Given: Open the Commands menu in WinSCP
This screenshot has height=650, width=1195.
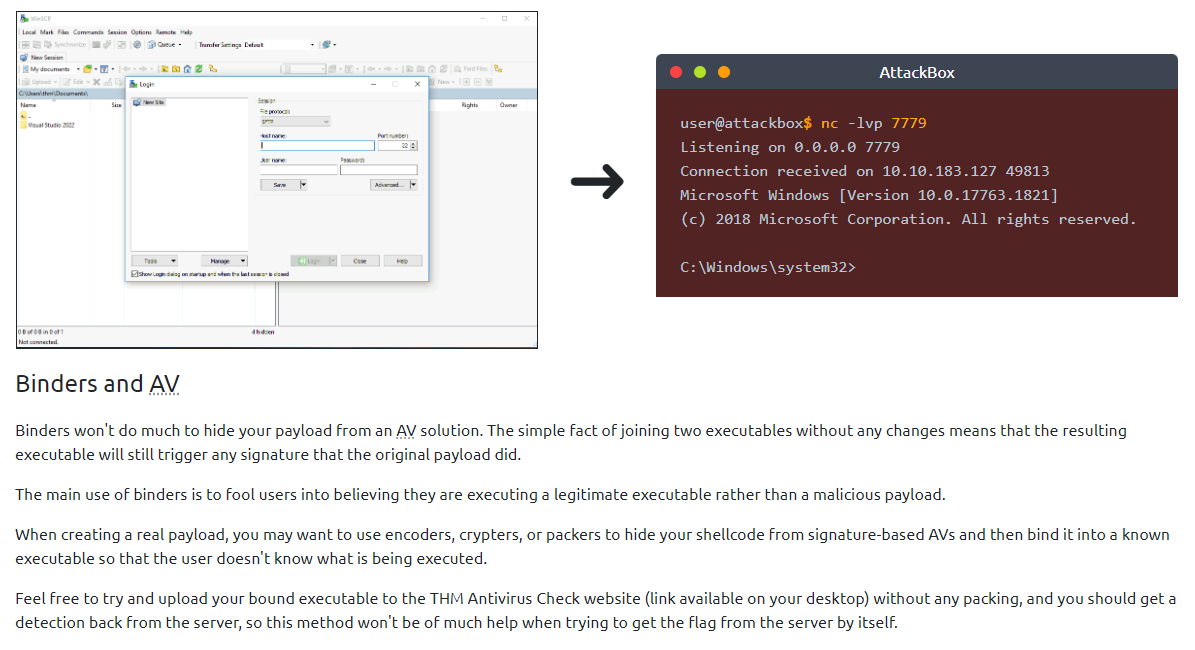Looking at the screenshot, I should click(88, 32).
